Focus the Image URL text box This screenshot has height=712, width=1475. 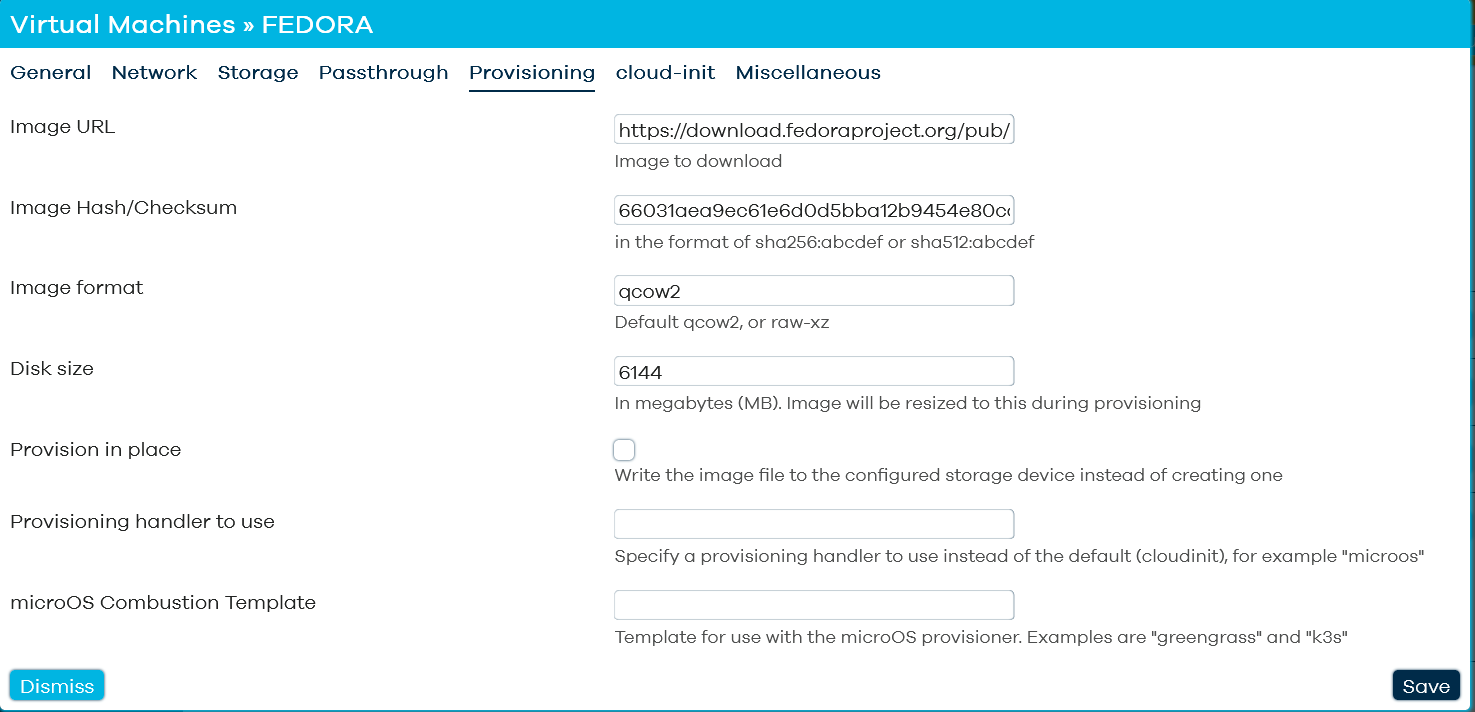(x=814, y=130)
